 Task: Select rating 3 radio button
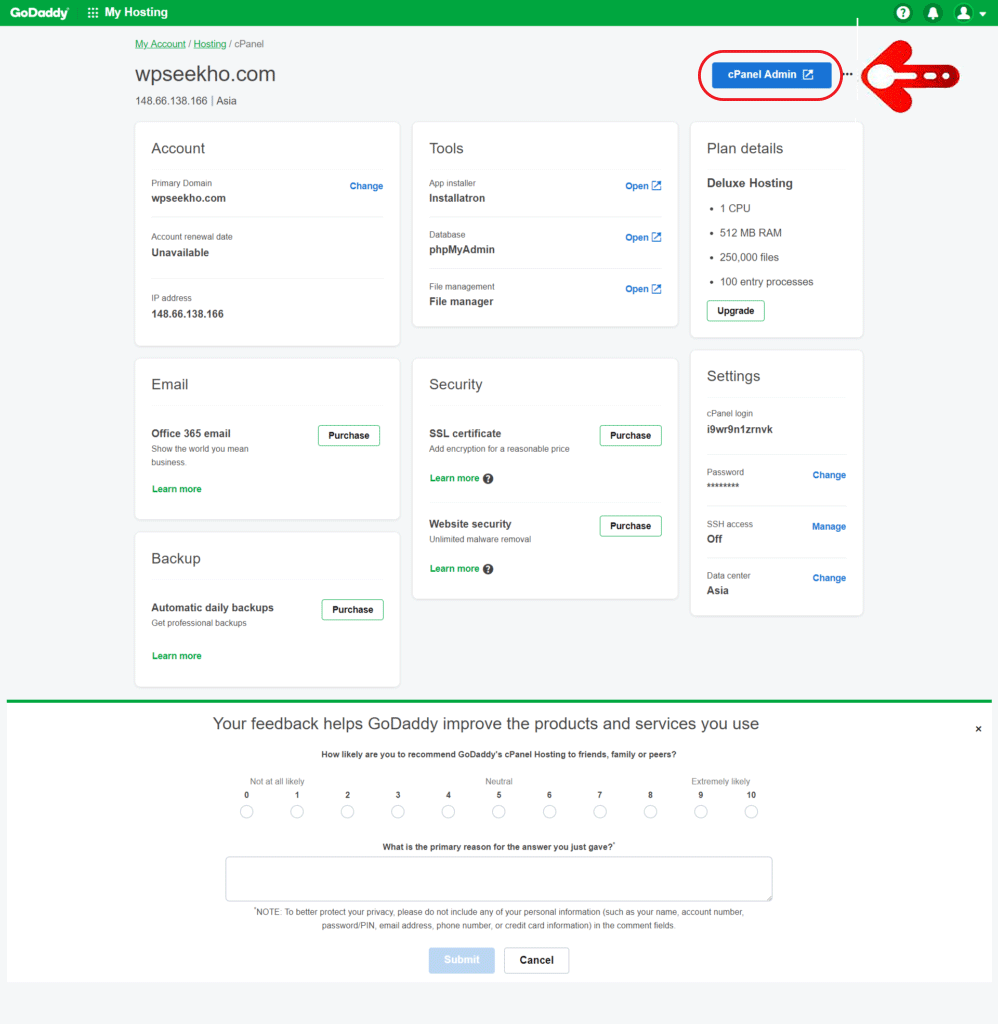click(x=398, y=812)
